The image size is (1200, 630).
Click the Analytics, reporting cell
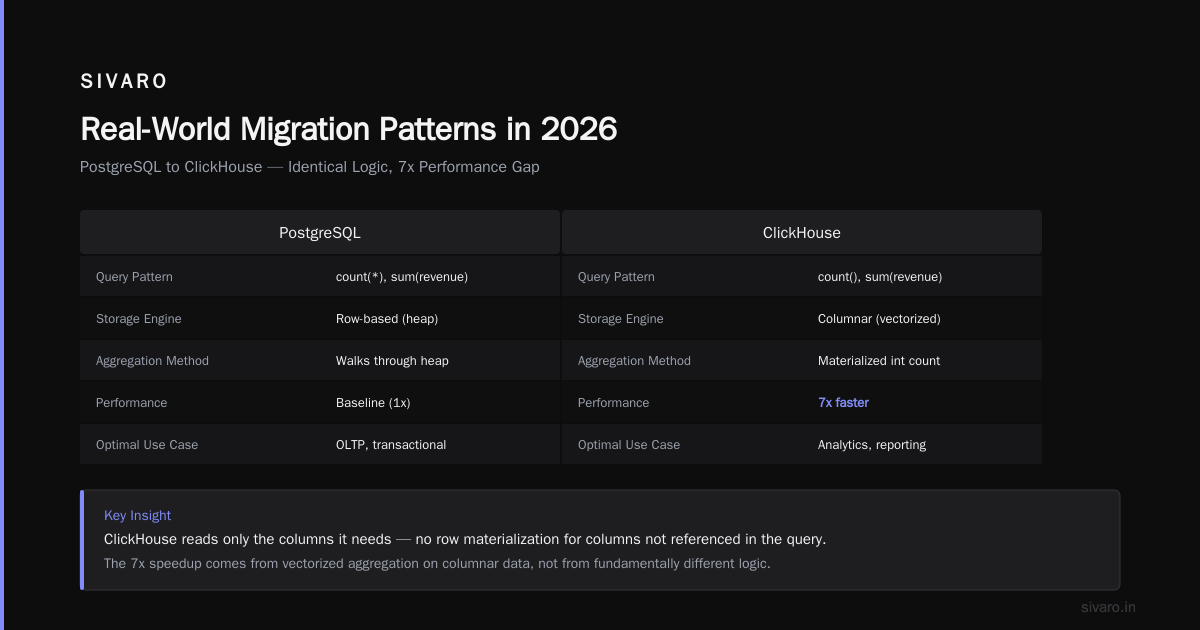coord(872,445)
